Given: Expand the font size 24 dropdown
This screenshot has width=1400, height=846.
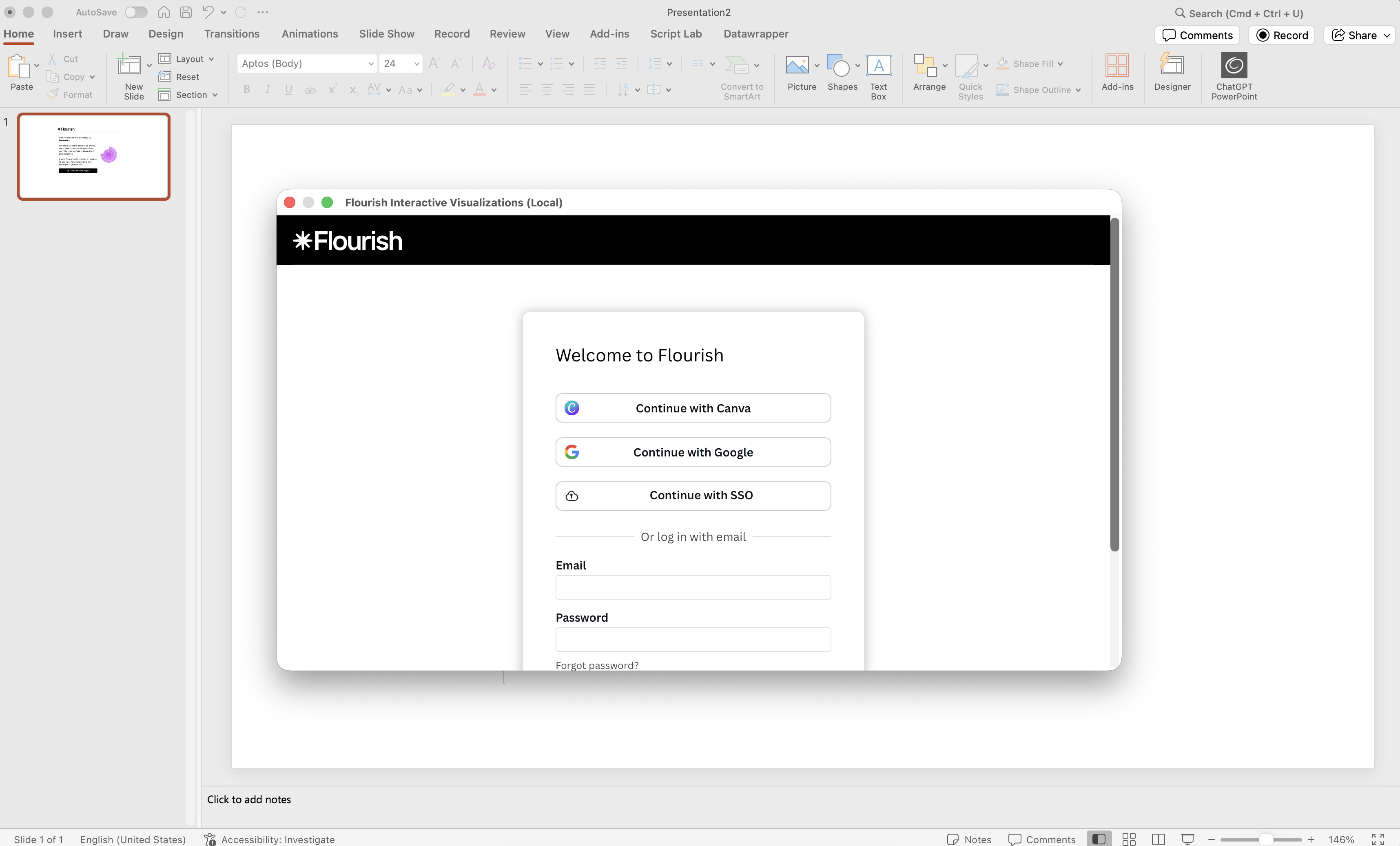Looking at the screenshot, I should [416, 64].
